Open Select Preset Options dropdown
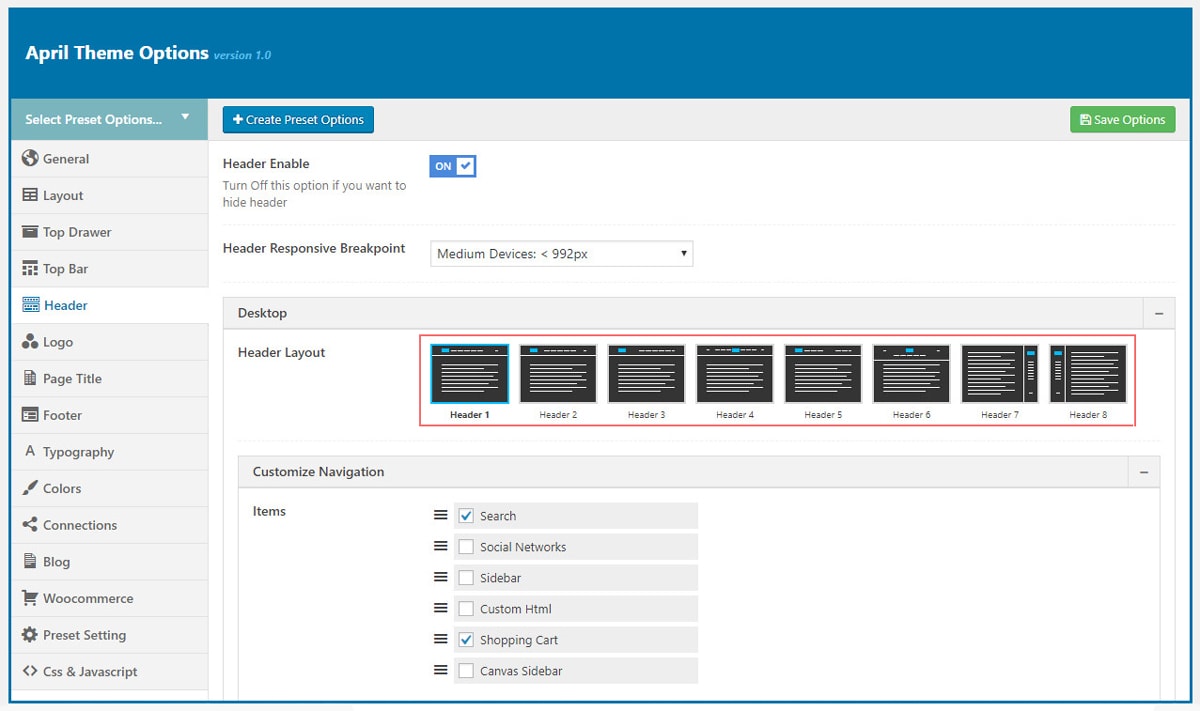The height and width of the screenshot is (711, 1200). [108, 119]
